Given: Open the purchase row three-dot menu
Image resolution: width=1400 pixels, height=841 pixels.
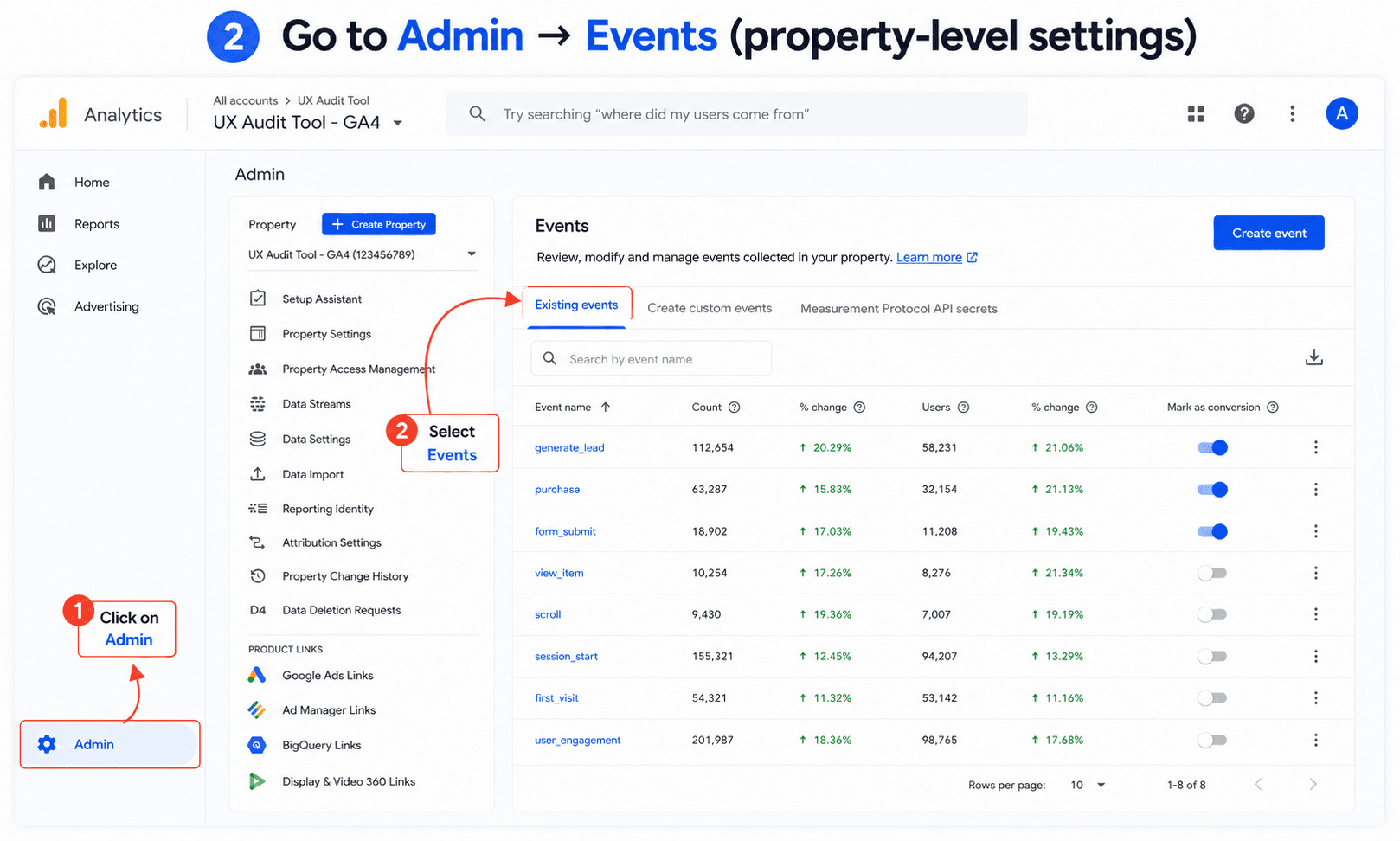Looking at the screenshot, I should pos(1316,490).
